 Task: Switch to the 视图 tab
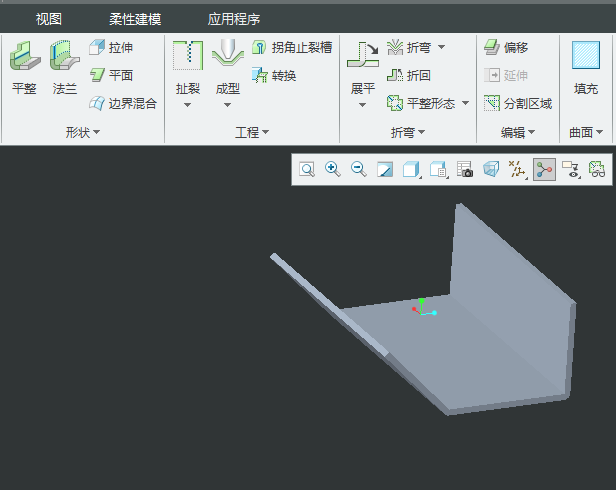49,19
